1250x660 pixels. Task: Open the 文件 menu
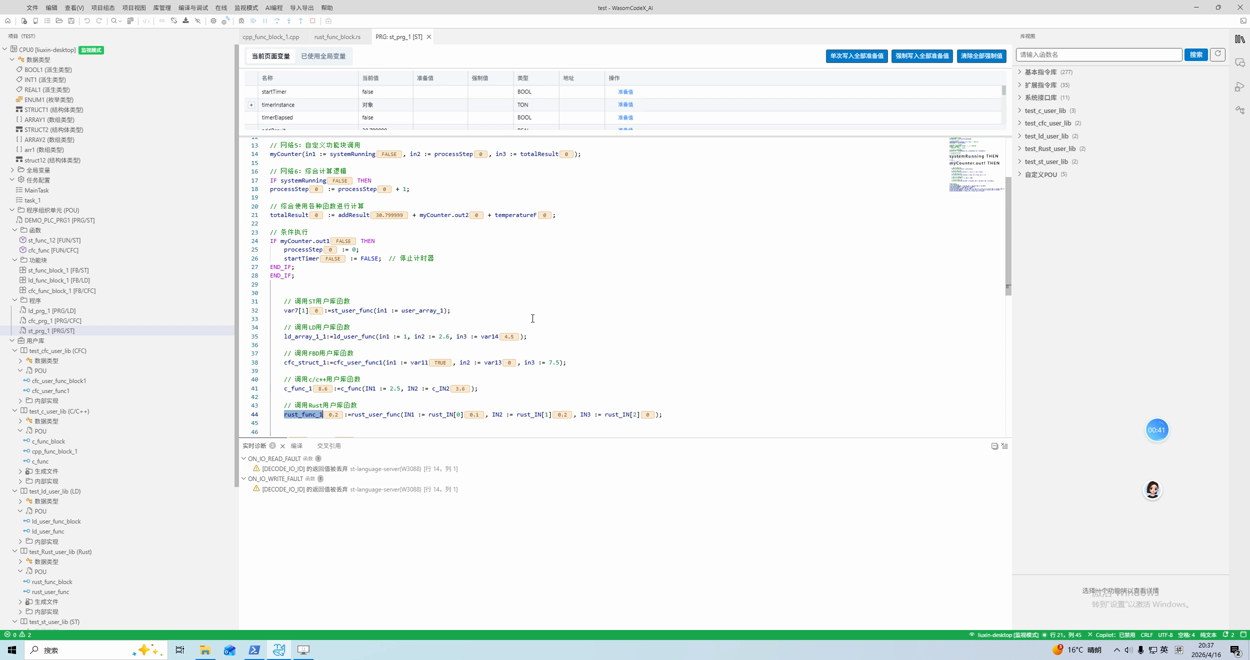[32, 8]
